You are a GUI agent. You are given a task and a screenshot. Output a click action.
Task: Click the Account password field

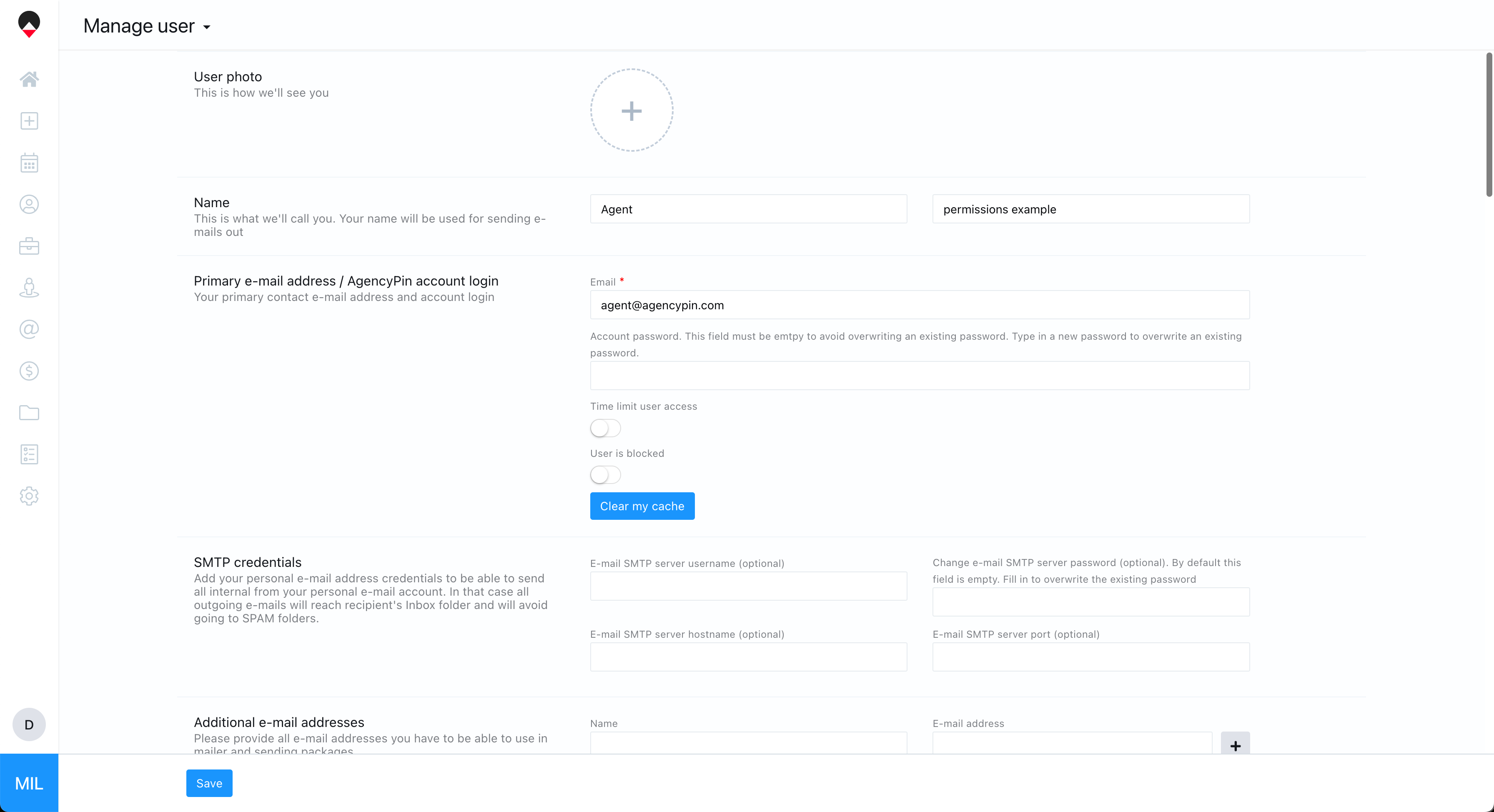(920, 376)
